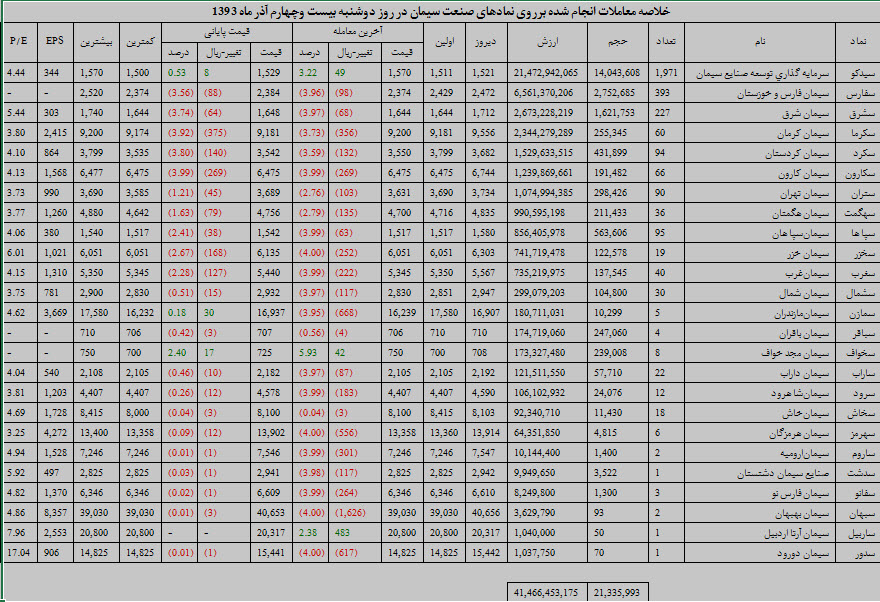Viewport: 880px width, 602px height.
Task: Click the name سیمان هرمزگان
Action: pos(799,434)
